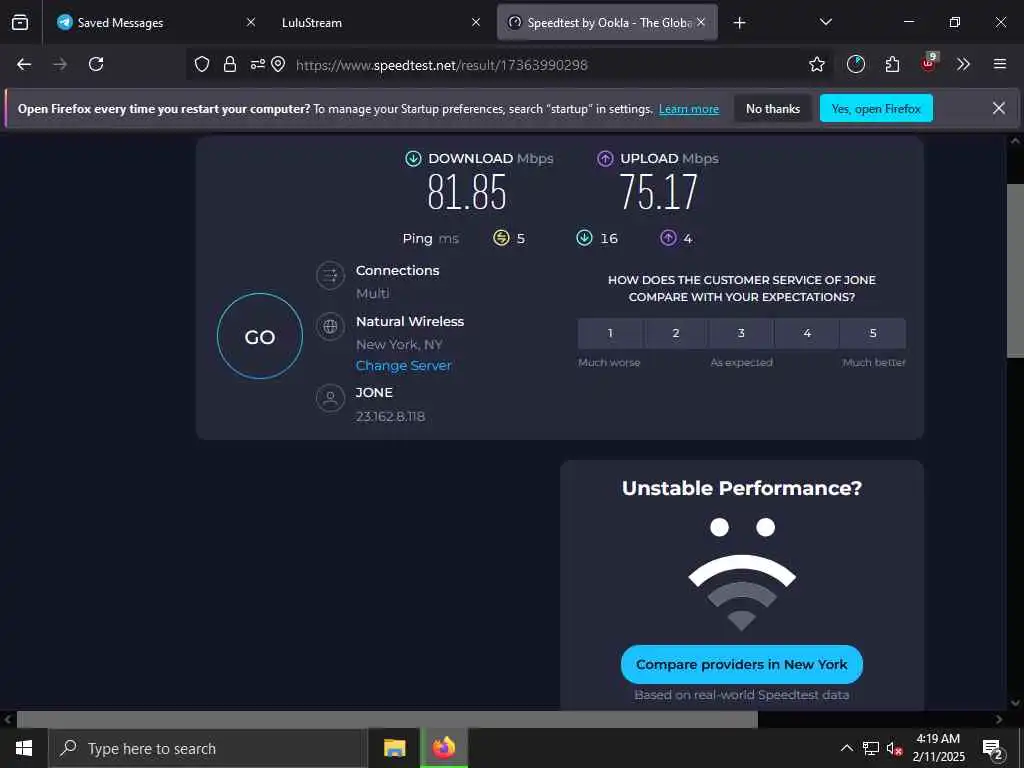This screenshot has height=768, width=1024.
Task: List all tabs dropdown arrow
Action: click(x=826, y=22)
